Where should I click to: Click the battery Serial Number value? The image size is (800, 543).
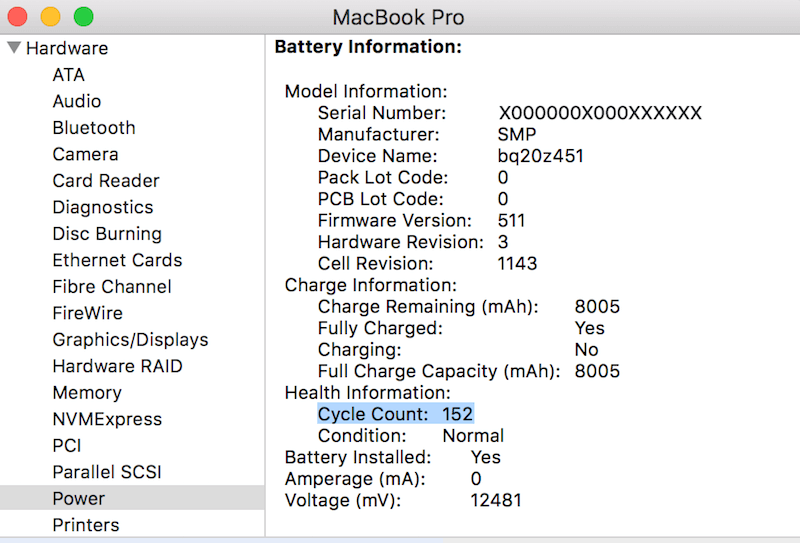tap(600, 113)
